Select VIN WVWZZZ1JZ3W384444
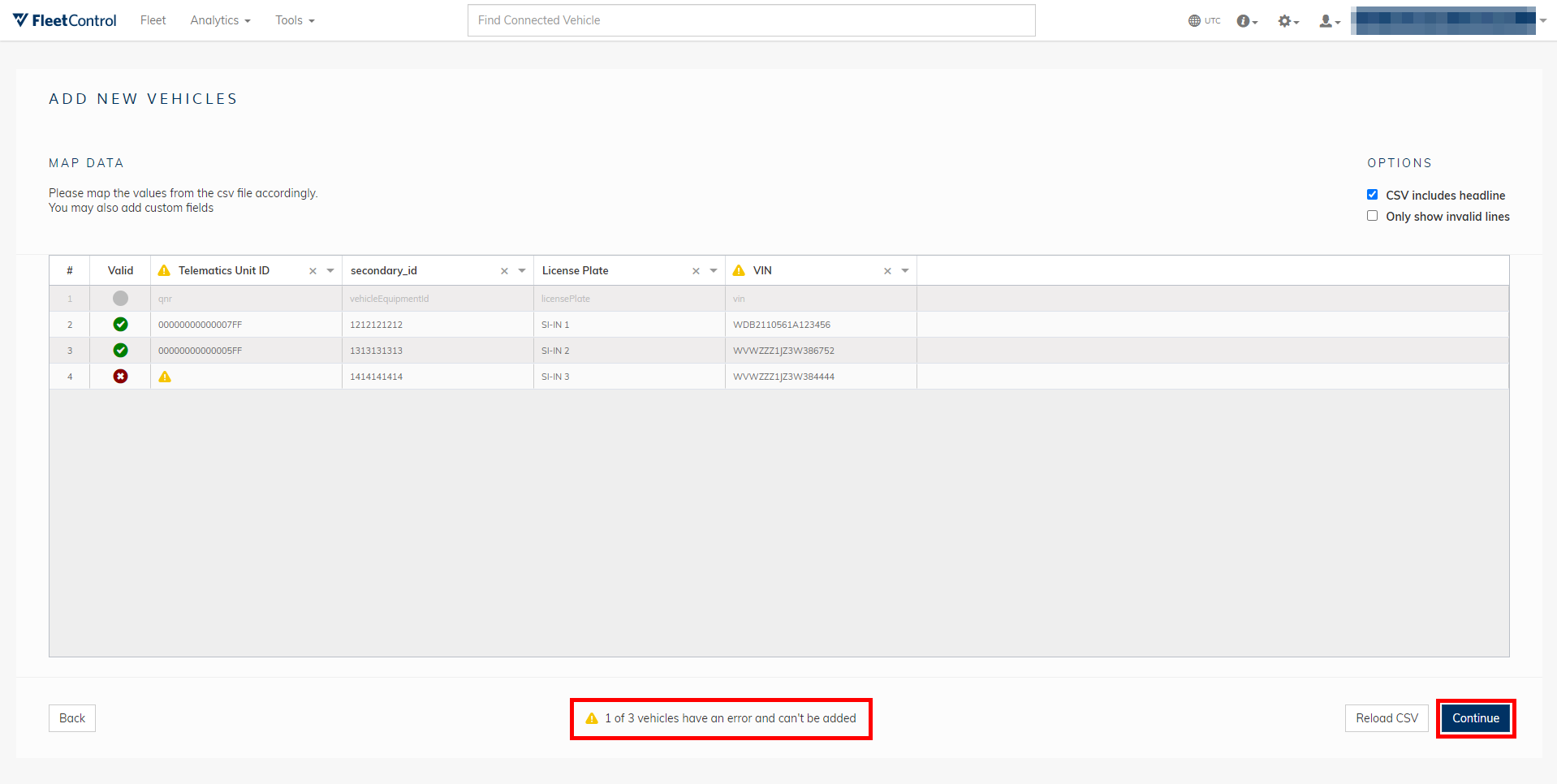 (x=821, y=377)
